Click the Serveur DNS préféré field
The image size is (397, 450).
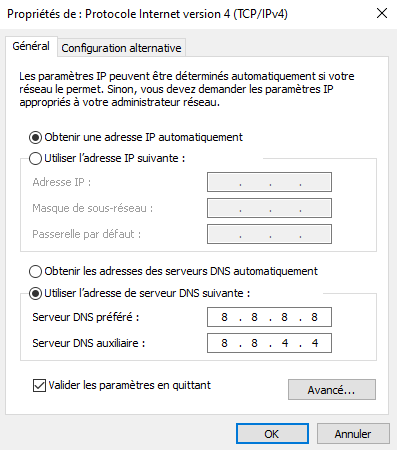pos(269,317)
